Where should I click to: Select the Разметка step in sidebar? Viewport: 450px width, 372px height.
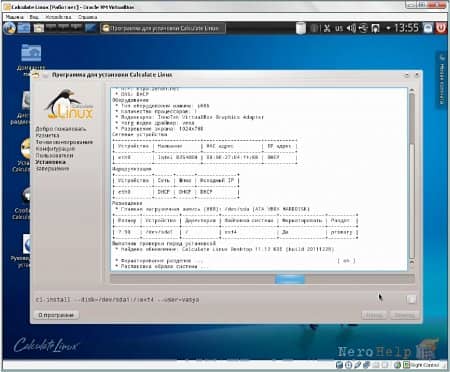[x=47, y=135]
